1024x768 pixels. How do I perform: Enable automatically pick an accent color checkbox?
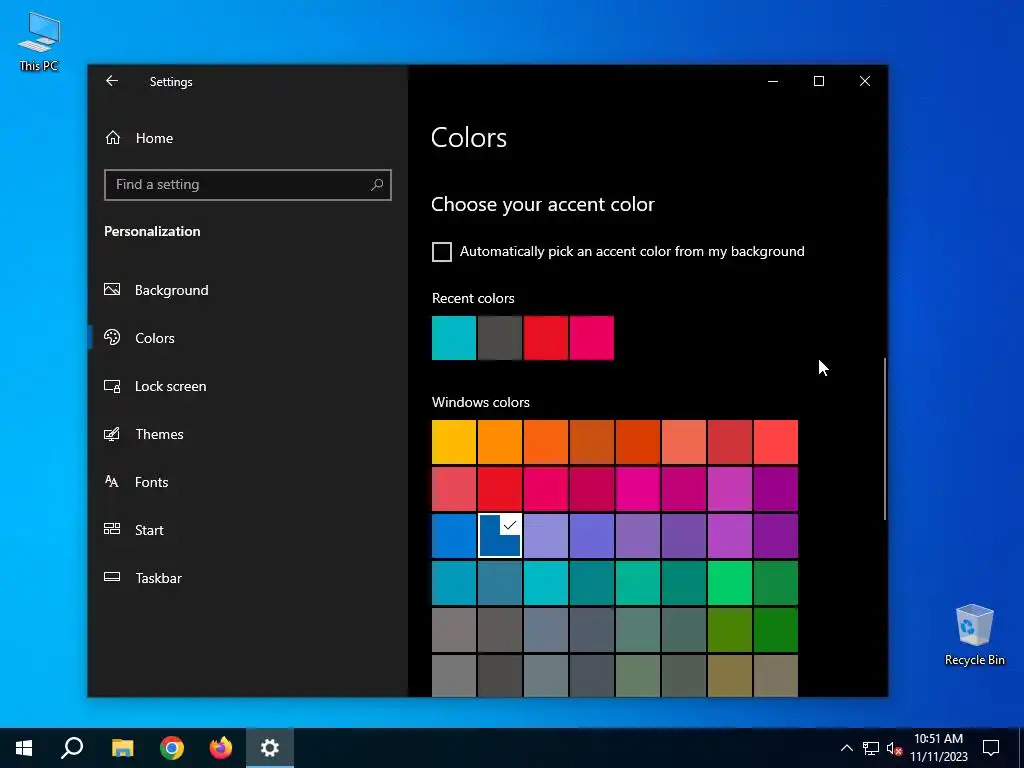[441, 251]
